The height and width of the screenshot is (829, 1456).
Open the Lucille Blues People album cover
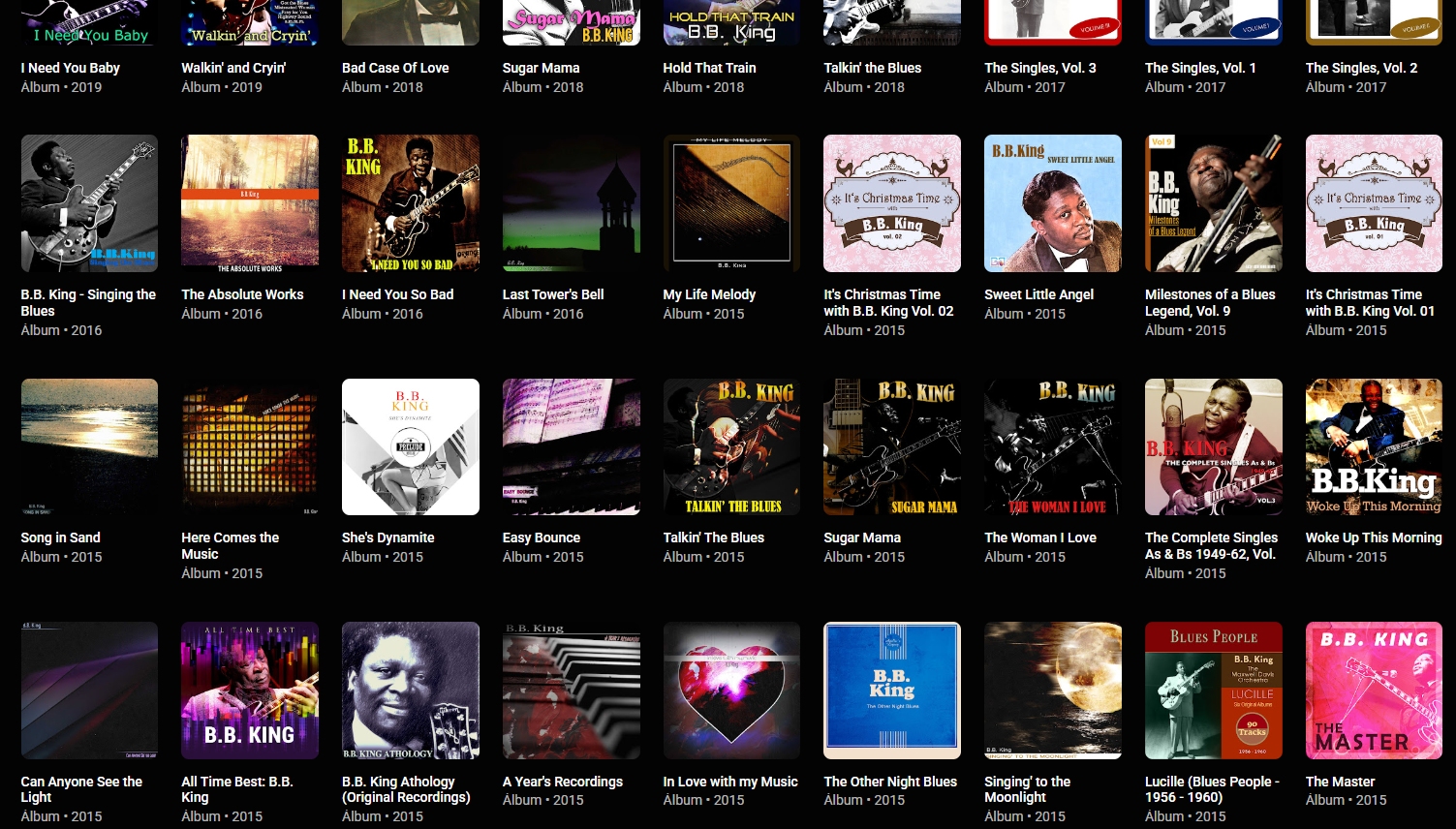[1214, 691]
